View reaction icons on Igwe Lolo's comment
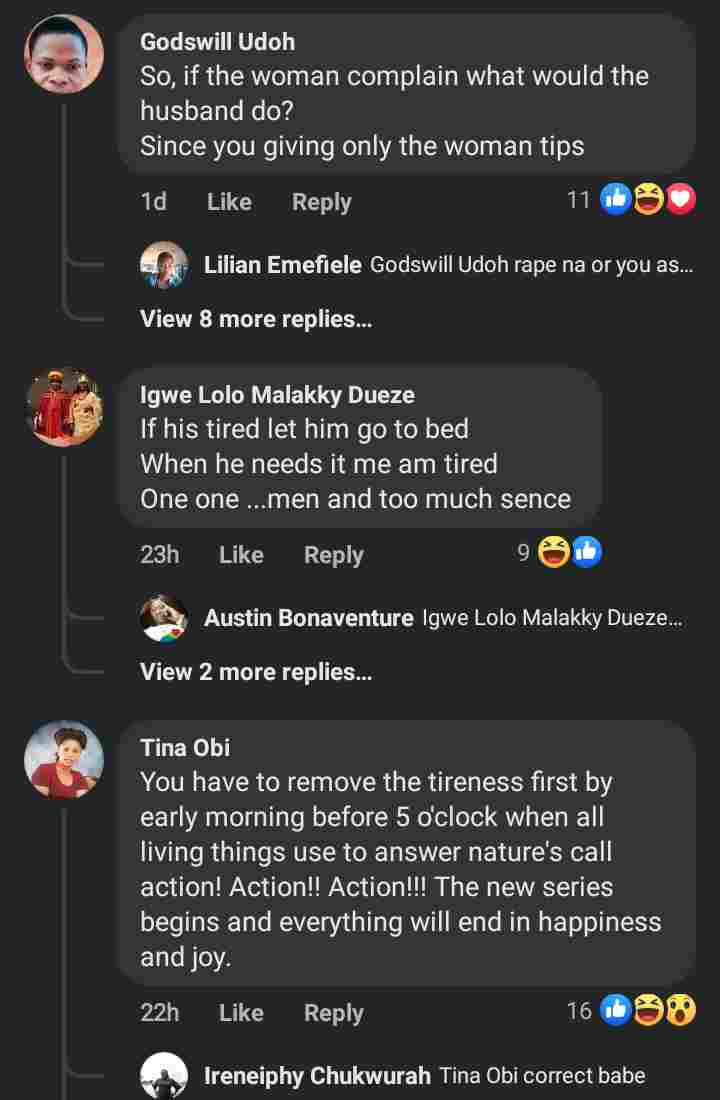The width and height of the screenshot is (720, 1100). (x=570, y=552)
